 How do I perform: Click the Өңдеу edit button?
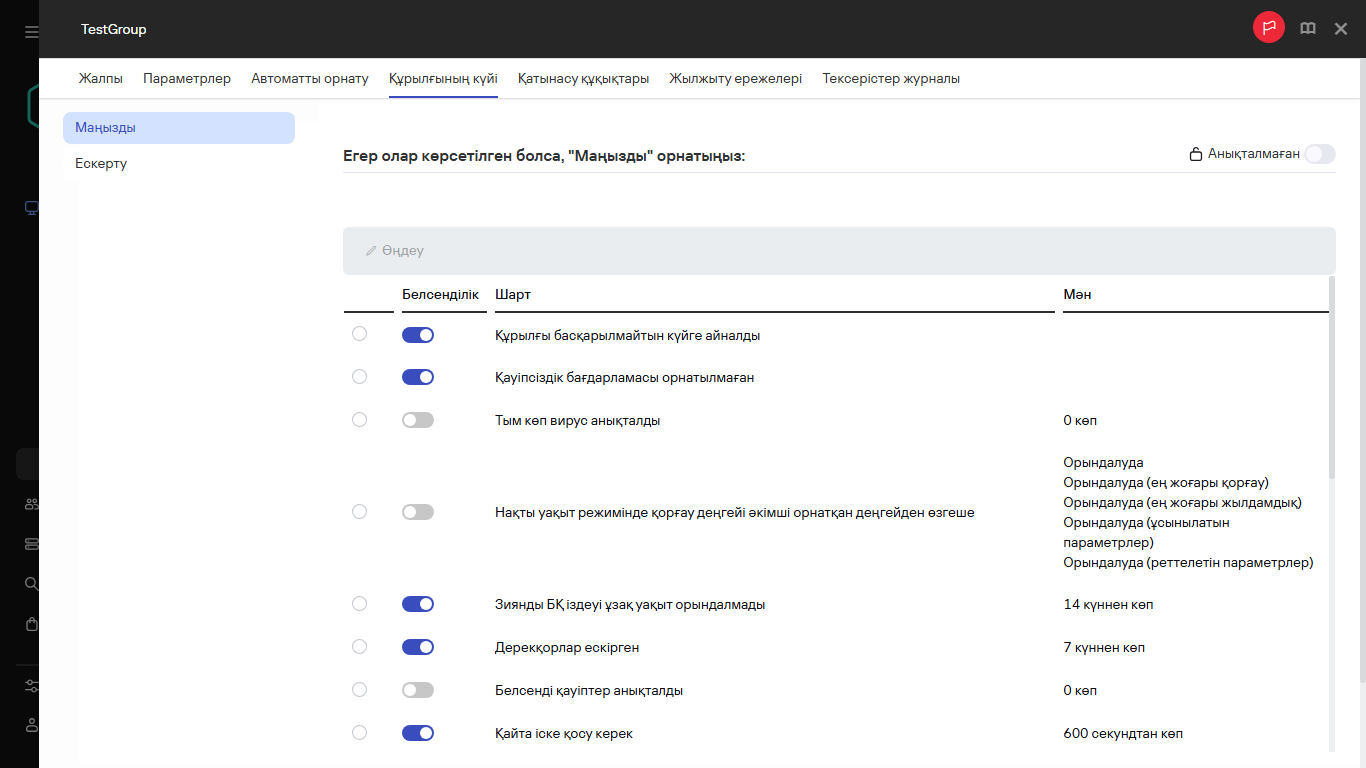click(x=395, y=251)
